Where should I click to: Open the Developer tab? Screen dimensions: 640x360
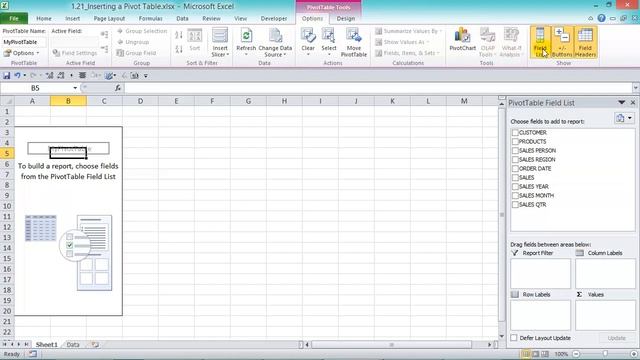tap(274, 18)
